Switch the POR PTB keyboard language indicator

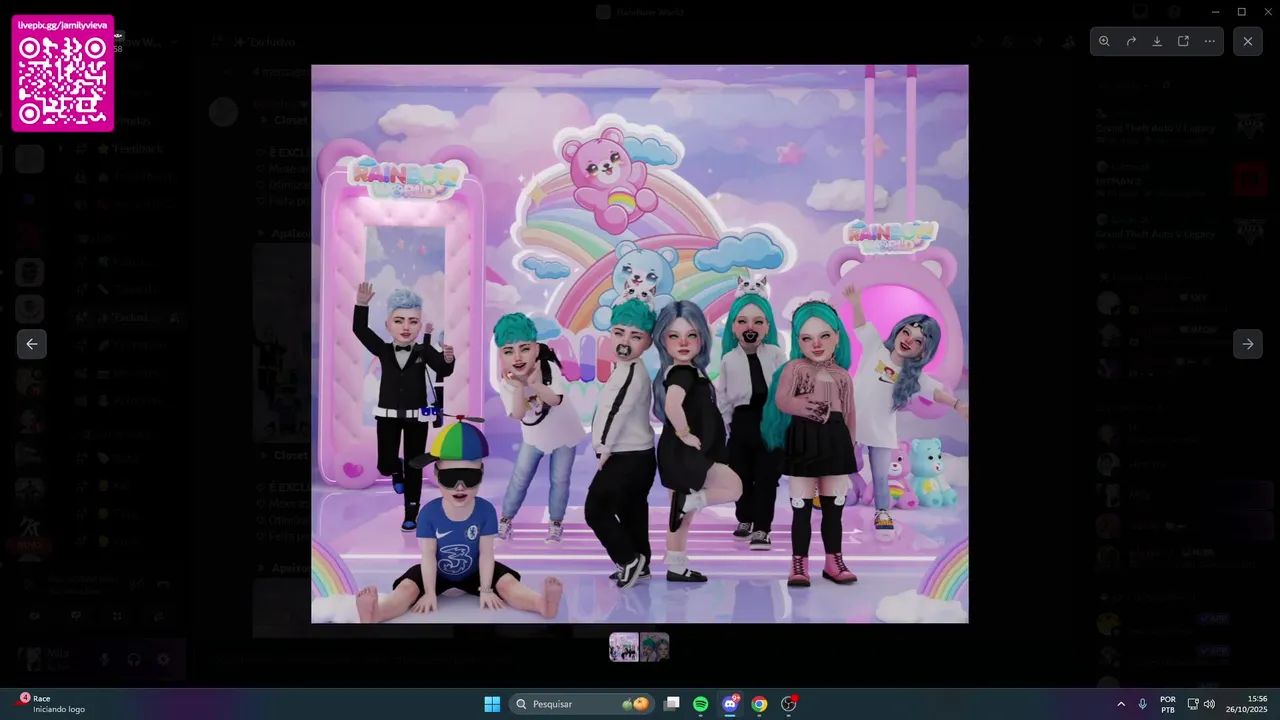1168,704
